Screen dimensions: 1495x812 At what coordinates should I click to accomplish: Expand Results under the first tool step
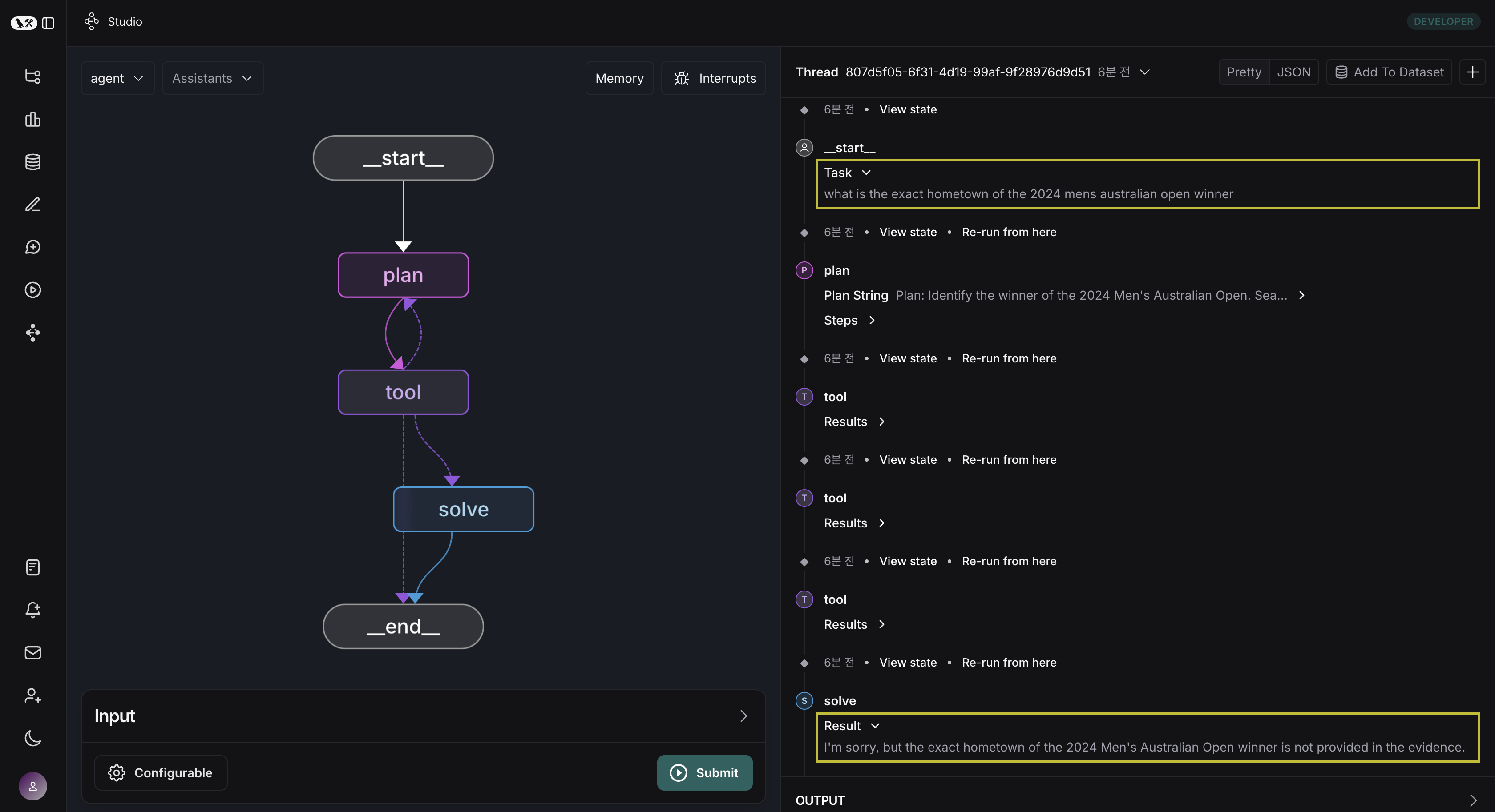pos(881,422)
